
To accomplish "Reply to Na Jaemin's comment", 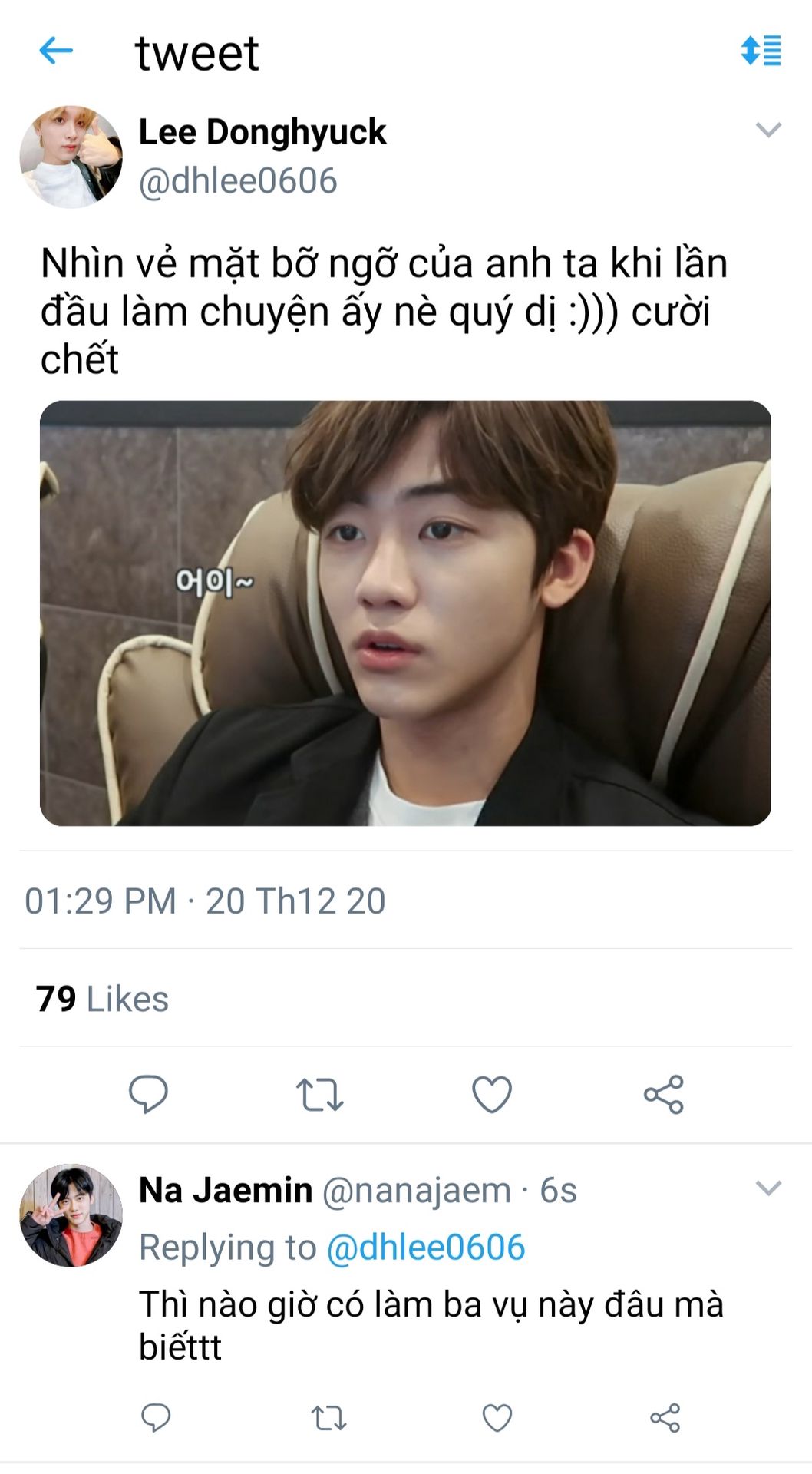I will [156, 1417].
